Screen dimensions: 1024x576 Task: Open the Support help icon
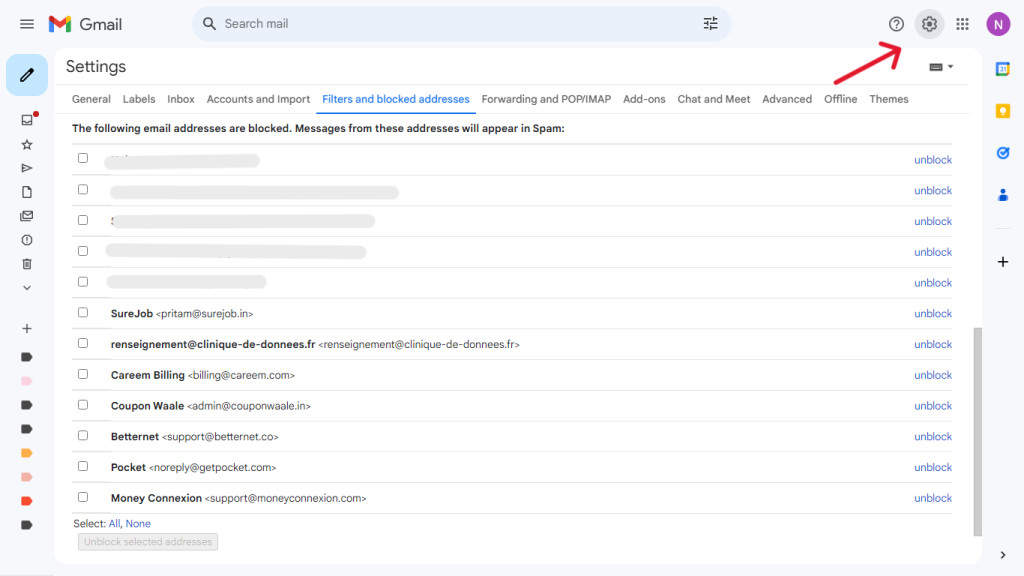[x=896, y=24]
